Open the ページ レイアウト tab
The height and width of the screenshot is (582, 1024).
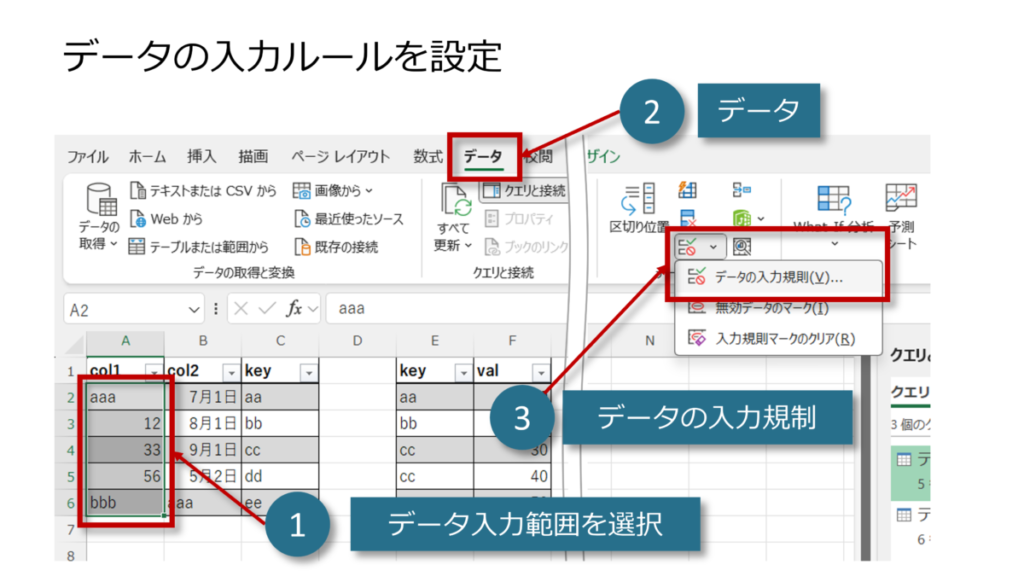click(340, 156)
